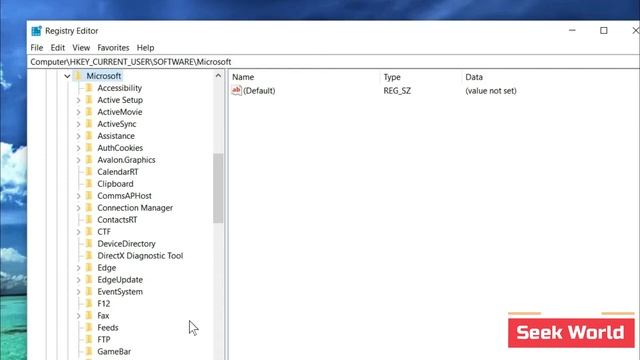Click the CommsAPHost folder icon
Image resolution: width=640 pixels, height=360 pixels.
[x=89, y=196]
